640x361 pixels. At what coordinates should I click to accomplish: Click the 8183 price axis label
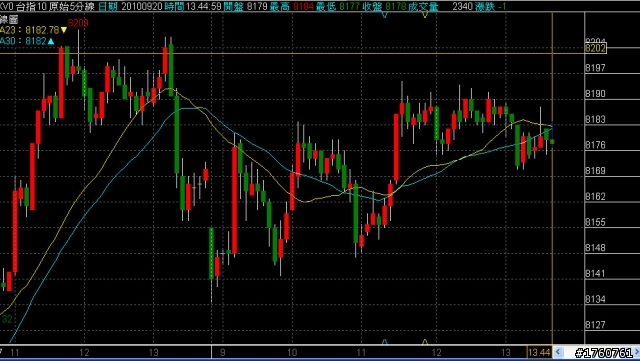[x=596, y=119]
